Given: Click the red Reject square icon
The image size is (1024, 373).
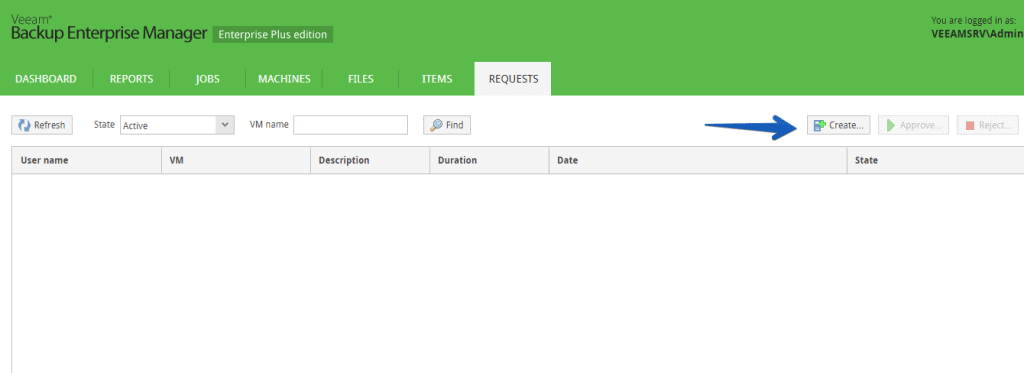Looking at the screenshot, I should [x=970, y=125].
